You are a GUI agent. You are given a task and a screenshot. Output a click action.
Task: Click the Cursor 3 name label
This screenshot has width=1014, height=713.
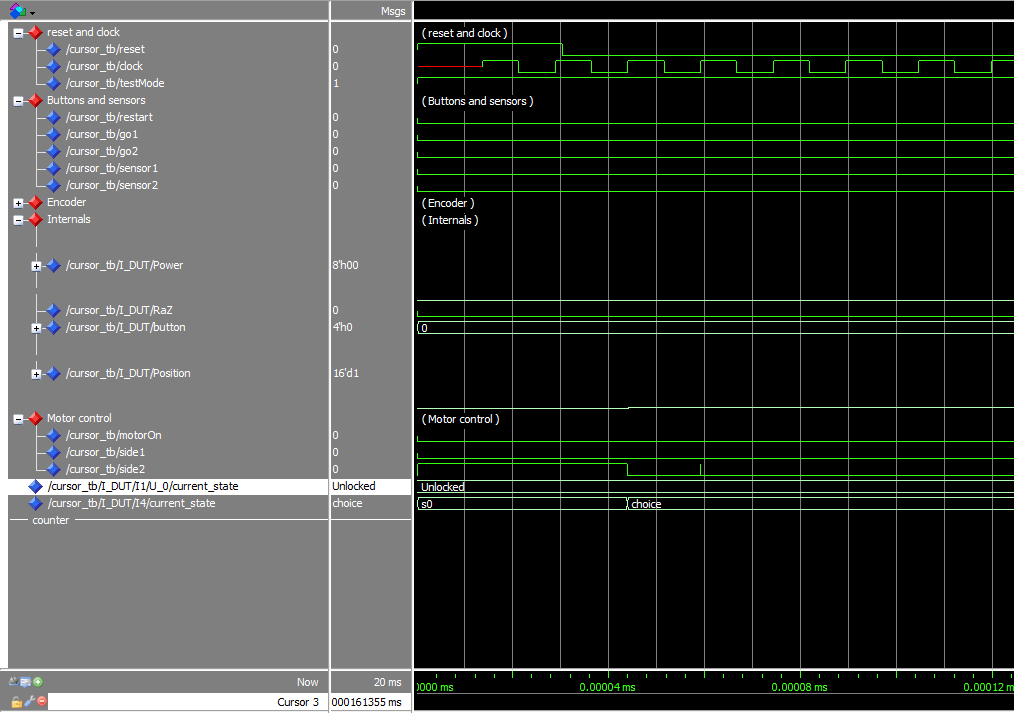click(298, 702)
